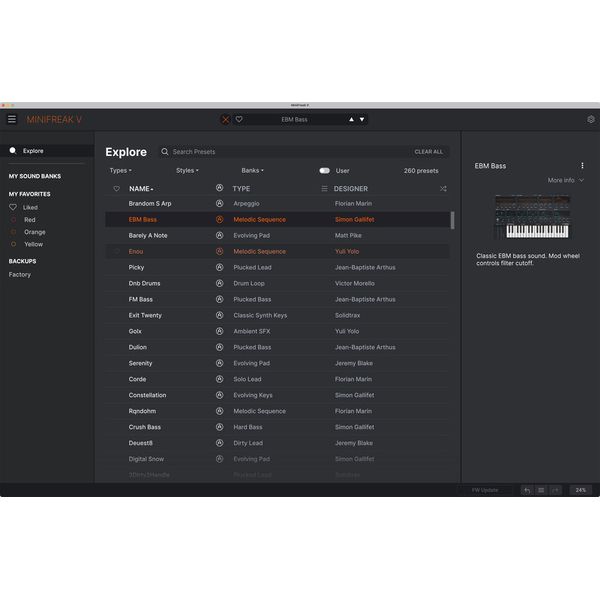Click the Arturia icon on the Golx row
The height and width of the screenshot is (600, 600).
click(x=219, y=331)
